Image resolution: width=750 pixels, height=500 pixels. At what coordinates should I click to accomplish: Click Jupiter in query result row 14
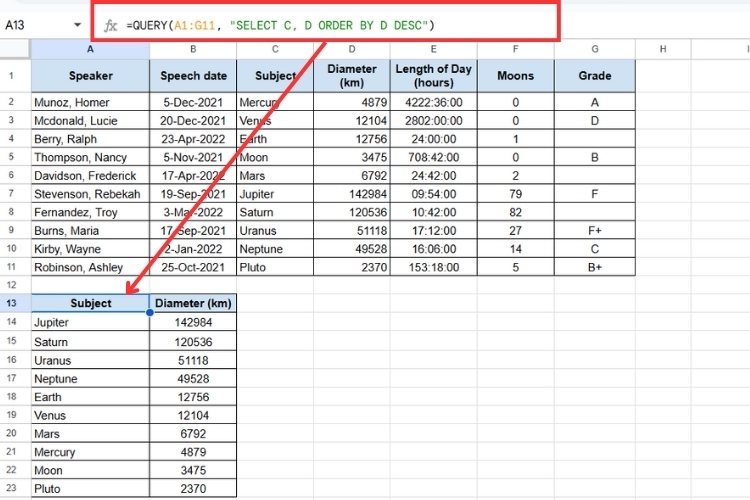[x=90, y=322]
